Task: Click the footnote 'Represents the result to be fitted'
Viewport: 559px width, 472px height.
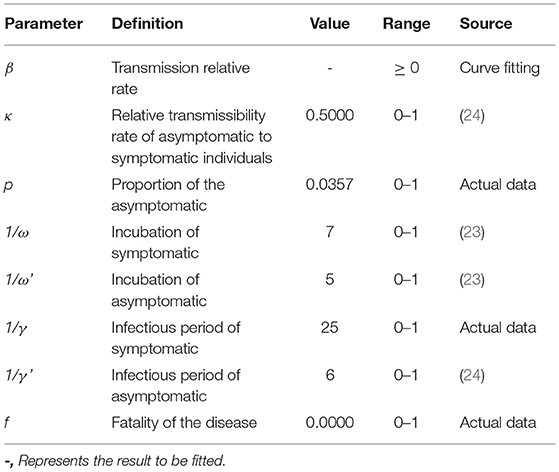Action: pos(122,461)
